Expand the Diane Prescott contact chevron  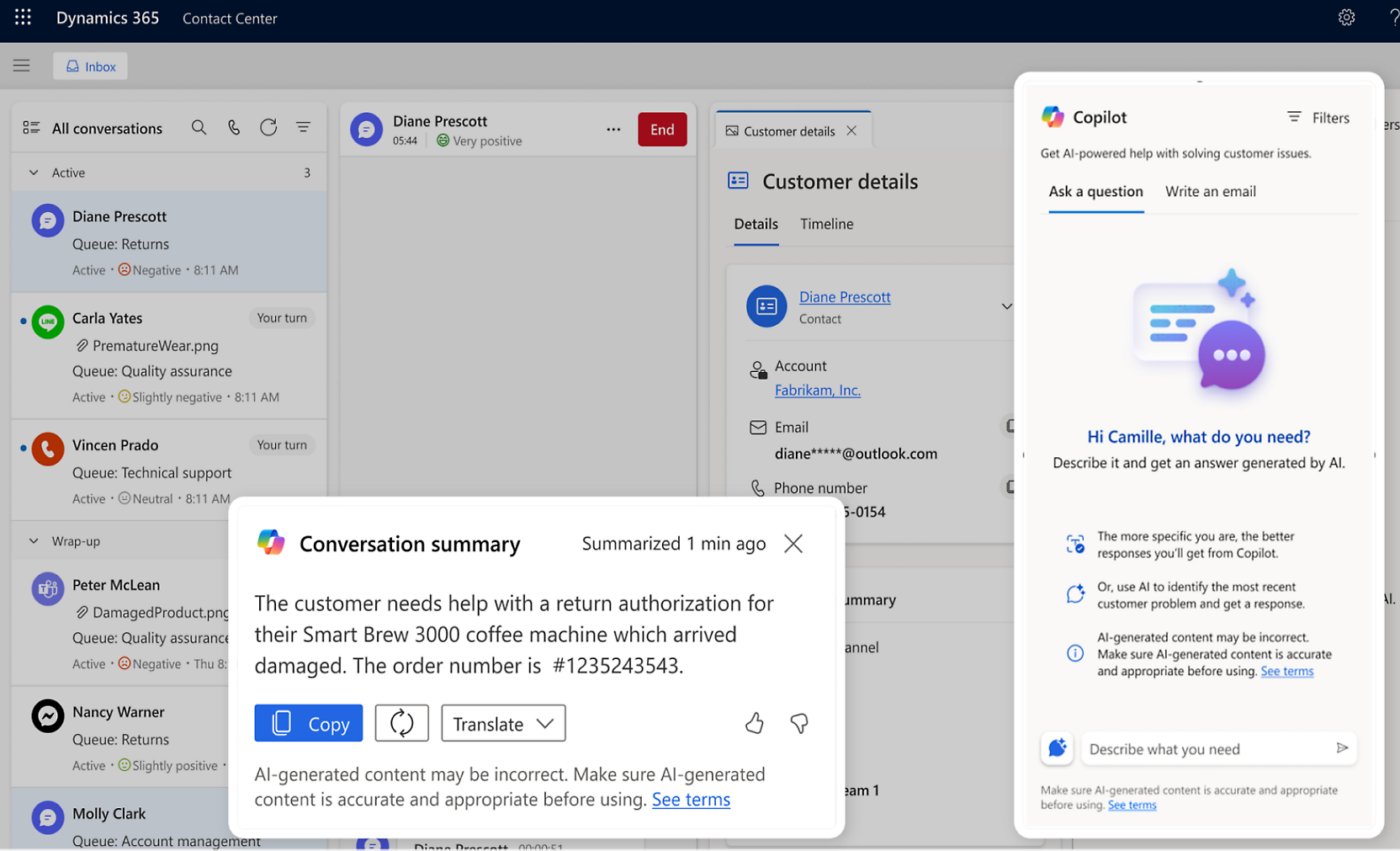[x=1006, y=306]
